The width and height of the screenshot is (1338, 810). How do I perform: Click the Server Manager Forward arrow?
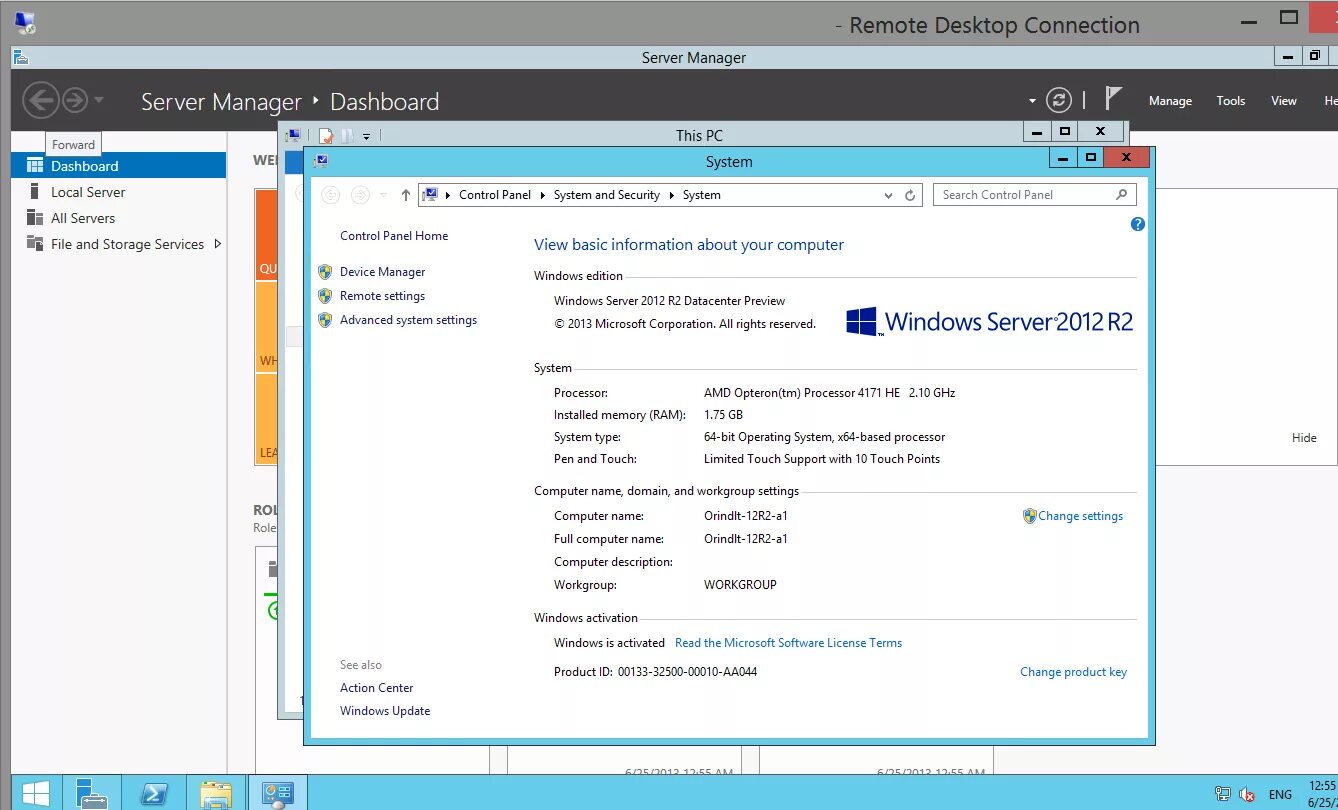coord(75,100)
